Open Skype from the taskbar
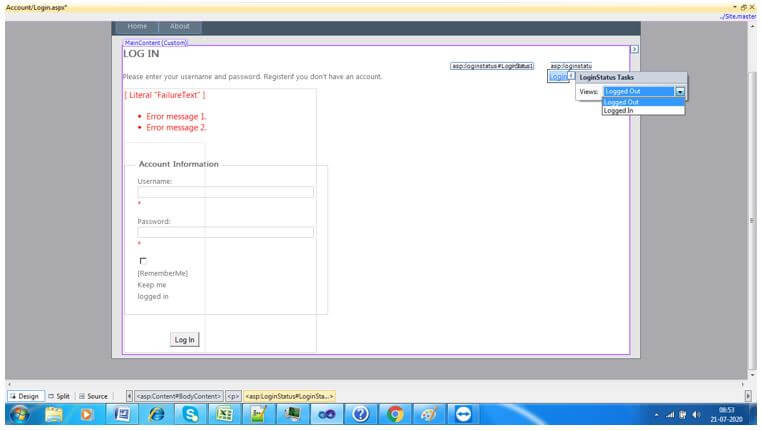762x431 pixels. click(190, 414)
